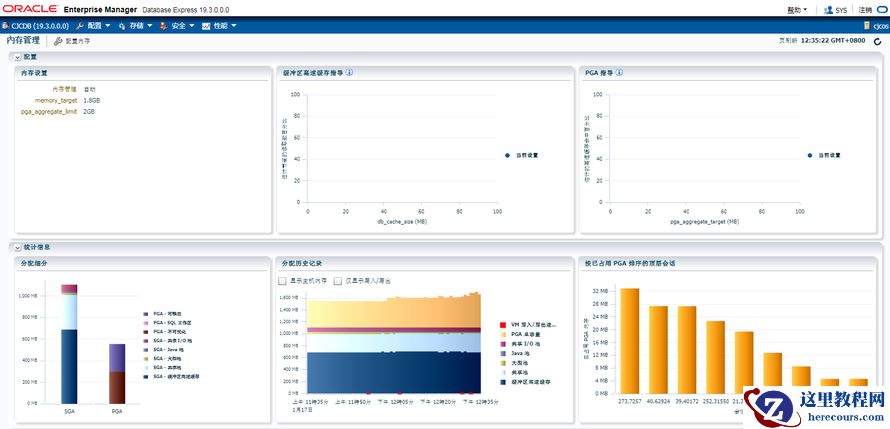Viewport: 890px width, 429px height.
Task: Collapse the 统计信息 section
Action: [x=18, y=247]
